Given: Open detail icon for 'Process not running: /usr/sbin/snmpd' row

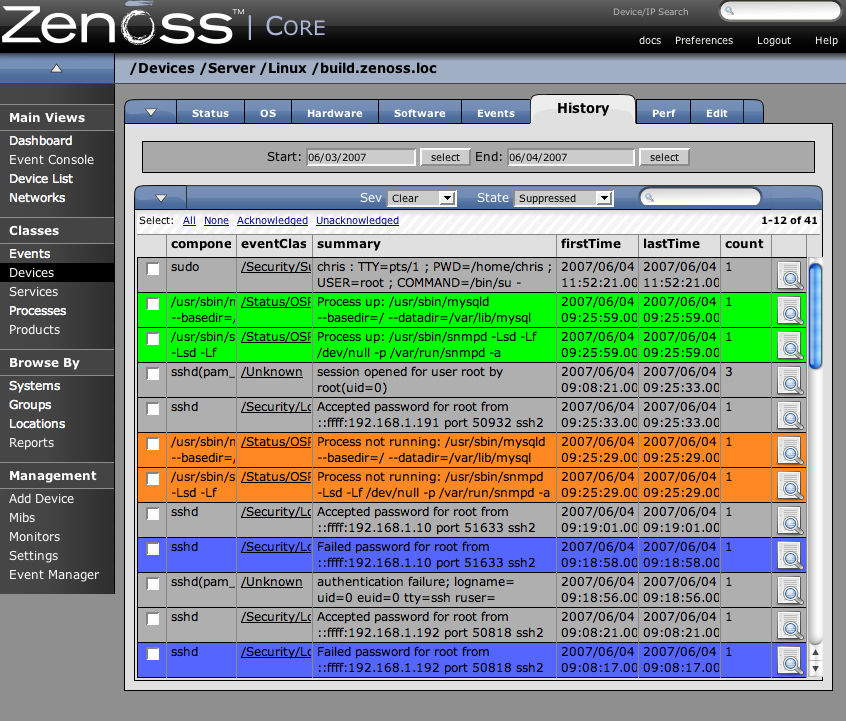Looking at the screenshot, I should [x=790, y=486].
